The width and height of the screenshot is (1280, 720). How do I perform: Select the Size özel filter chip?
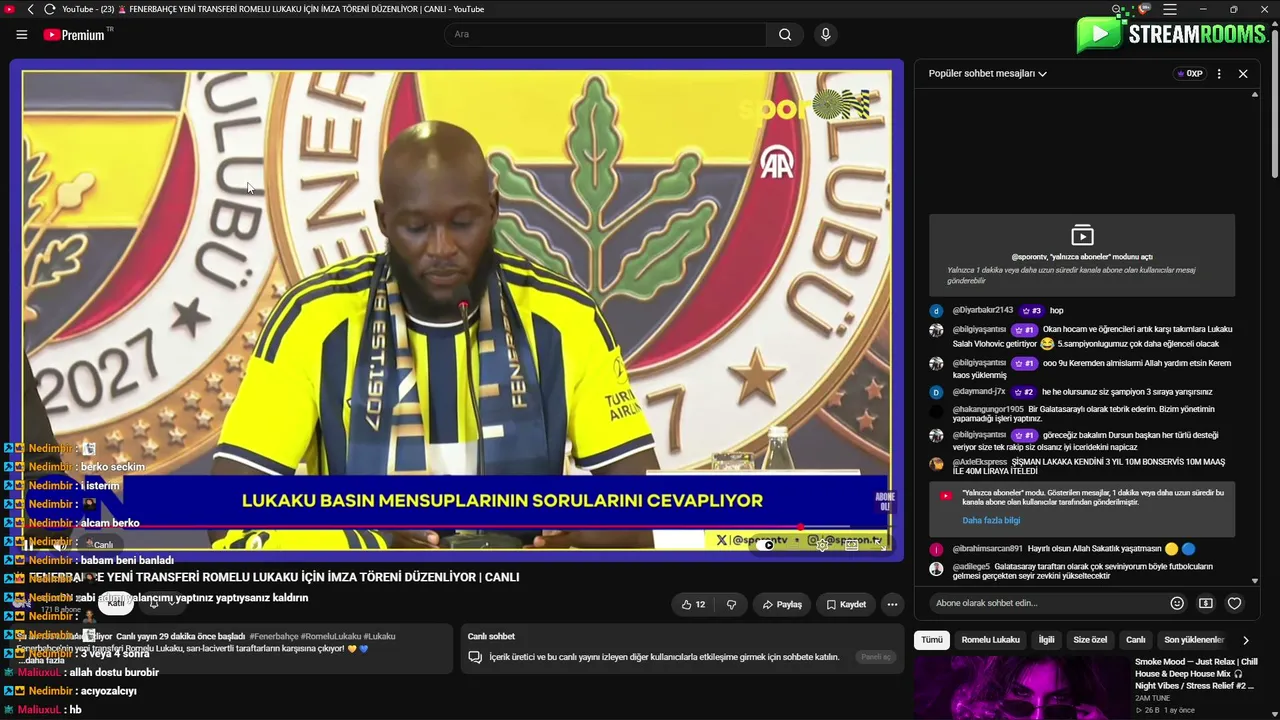[1090, 640]
